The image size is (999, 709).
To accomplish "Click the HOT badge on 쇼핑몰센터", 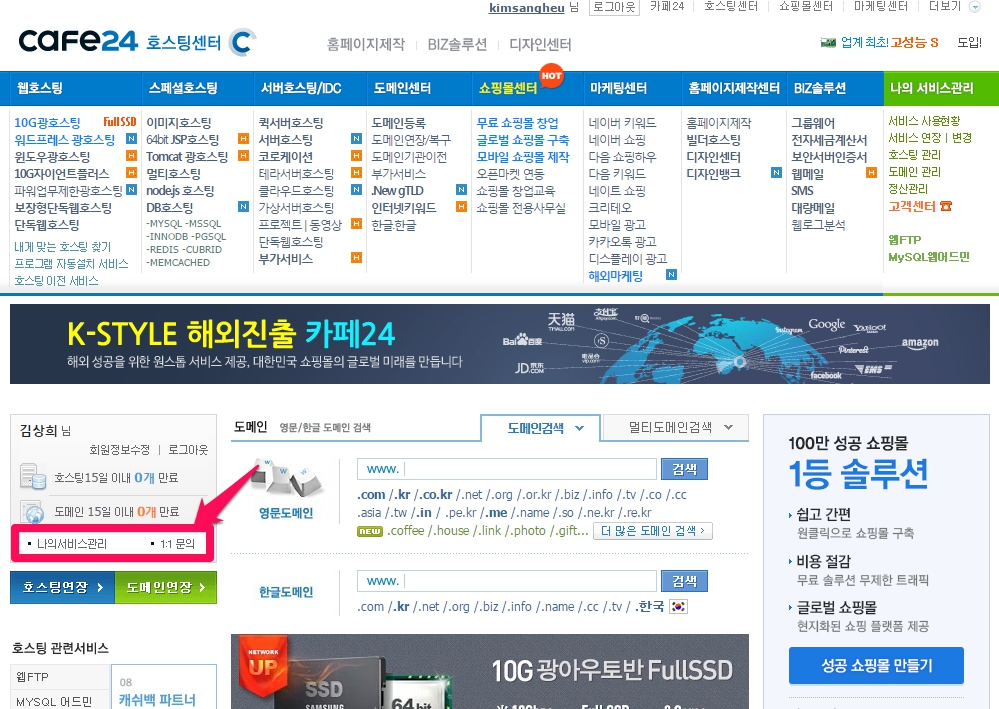I will [551, 75].
